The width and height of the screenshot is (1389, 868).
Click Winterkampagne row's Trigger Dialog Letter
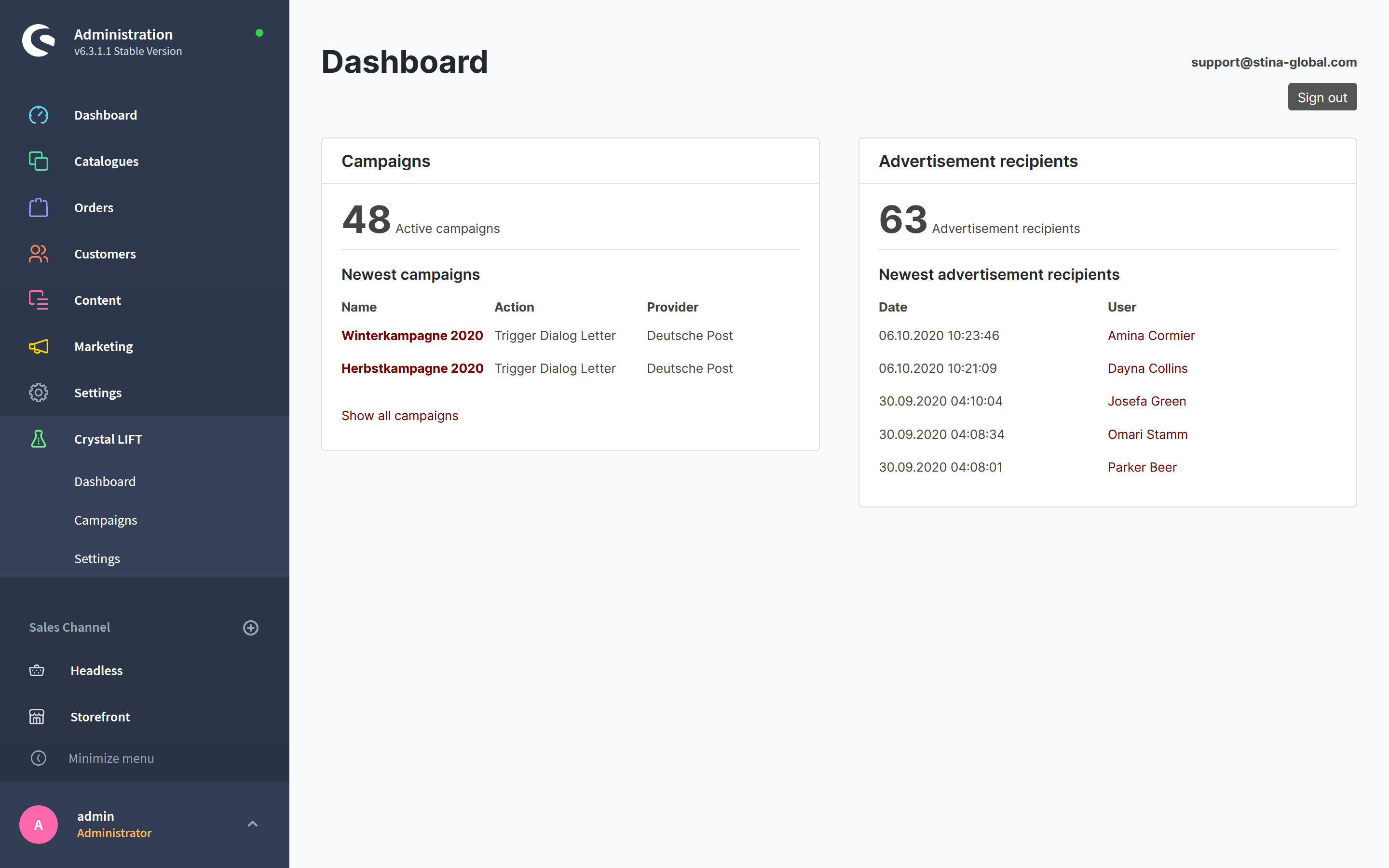pos(555,335)
